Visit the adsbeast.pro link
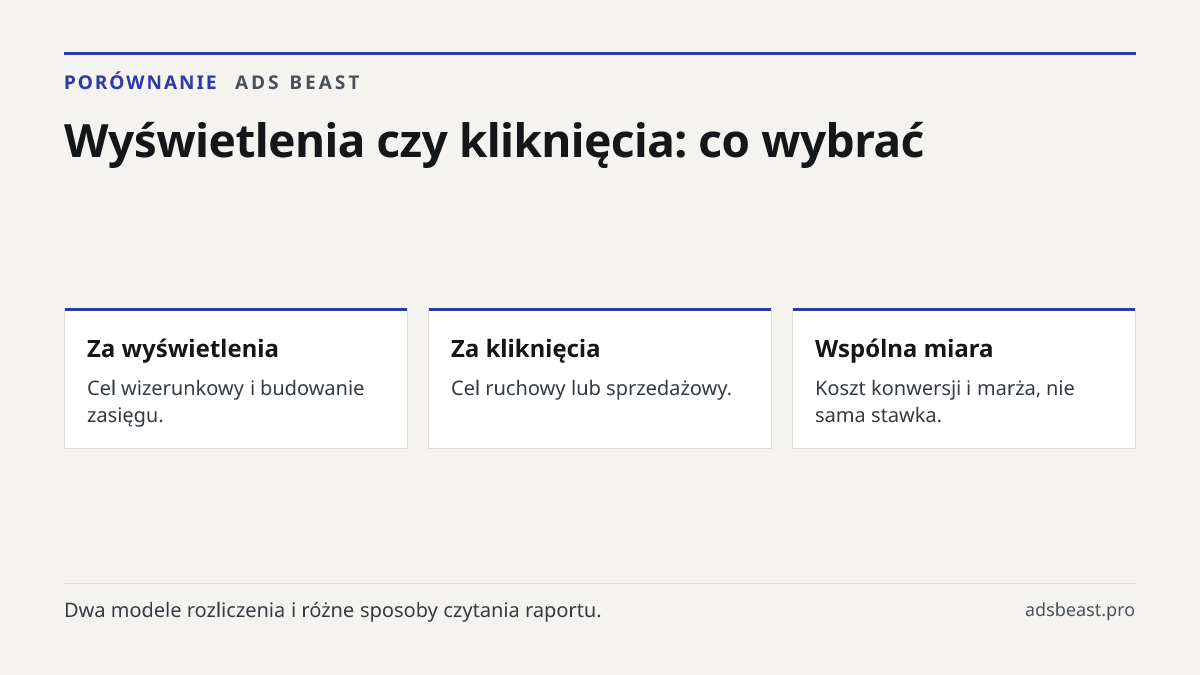 point(1080,610)
